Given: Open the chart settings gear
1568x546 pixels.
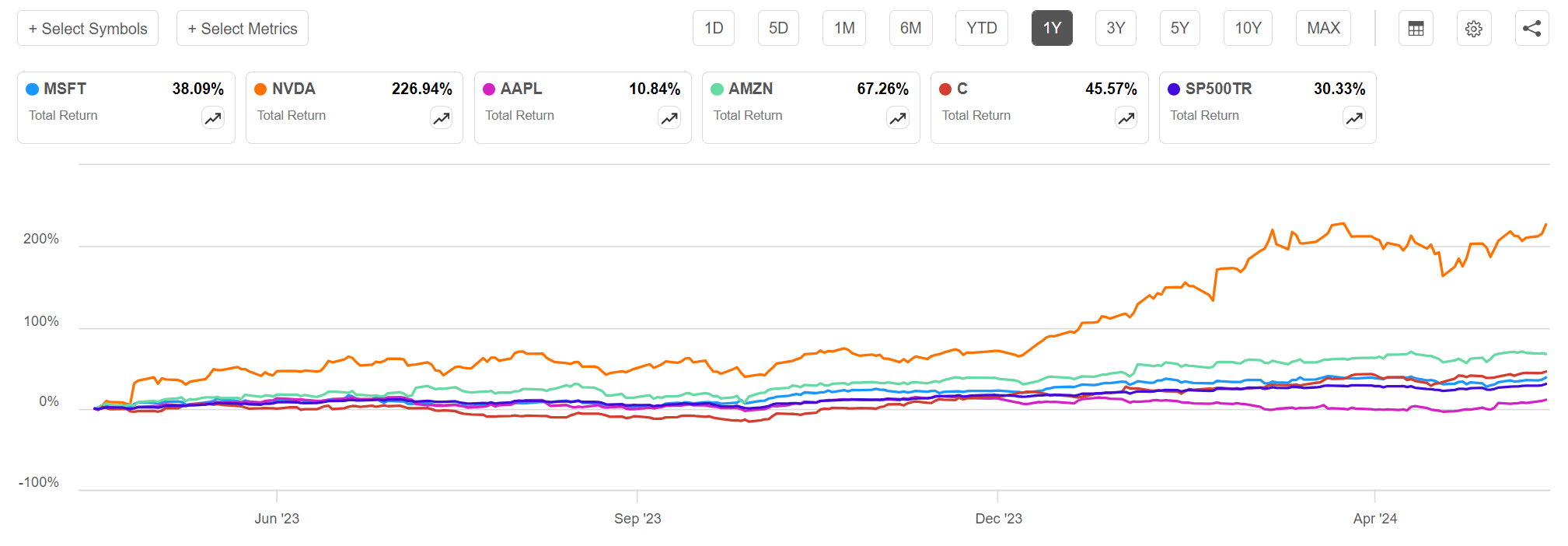Looking at the screenshot, I should (x=1474, y=27).
